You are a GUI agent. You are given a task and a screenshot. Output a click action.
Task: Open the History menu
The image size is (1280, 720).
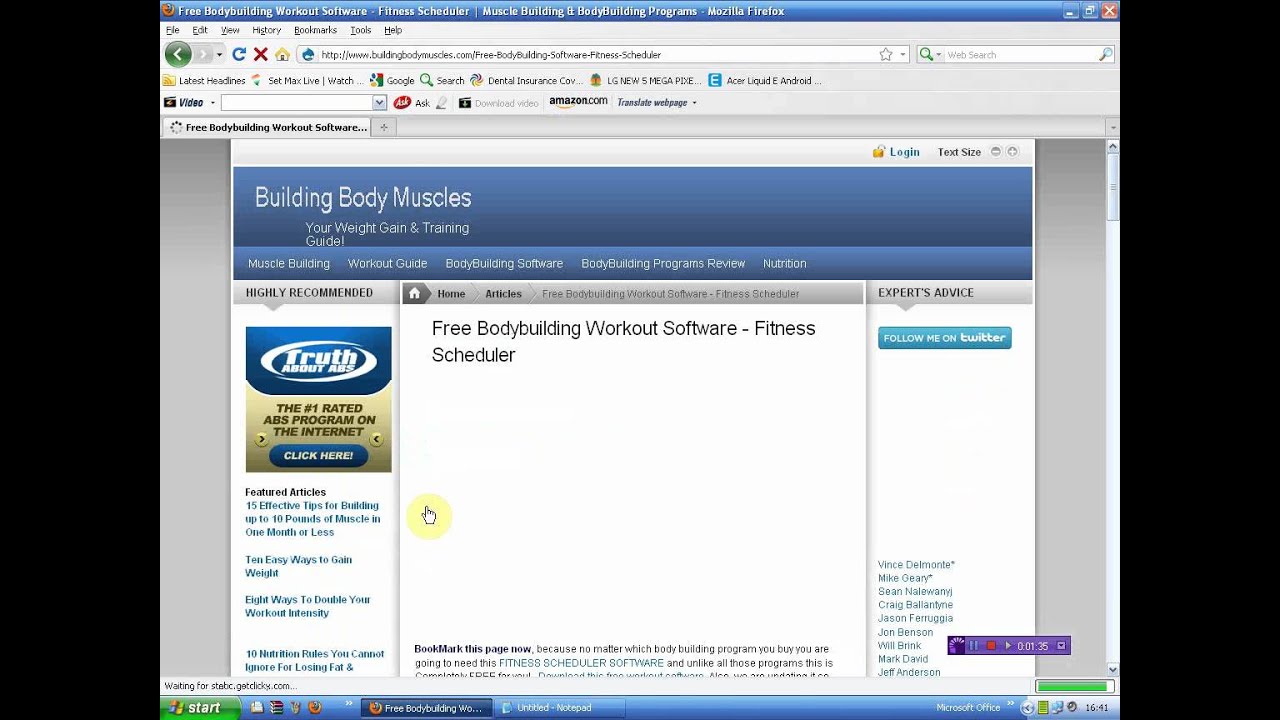click(266, 30)
